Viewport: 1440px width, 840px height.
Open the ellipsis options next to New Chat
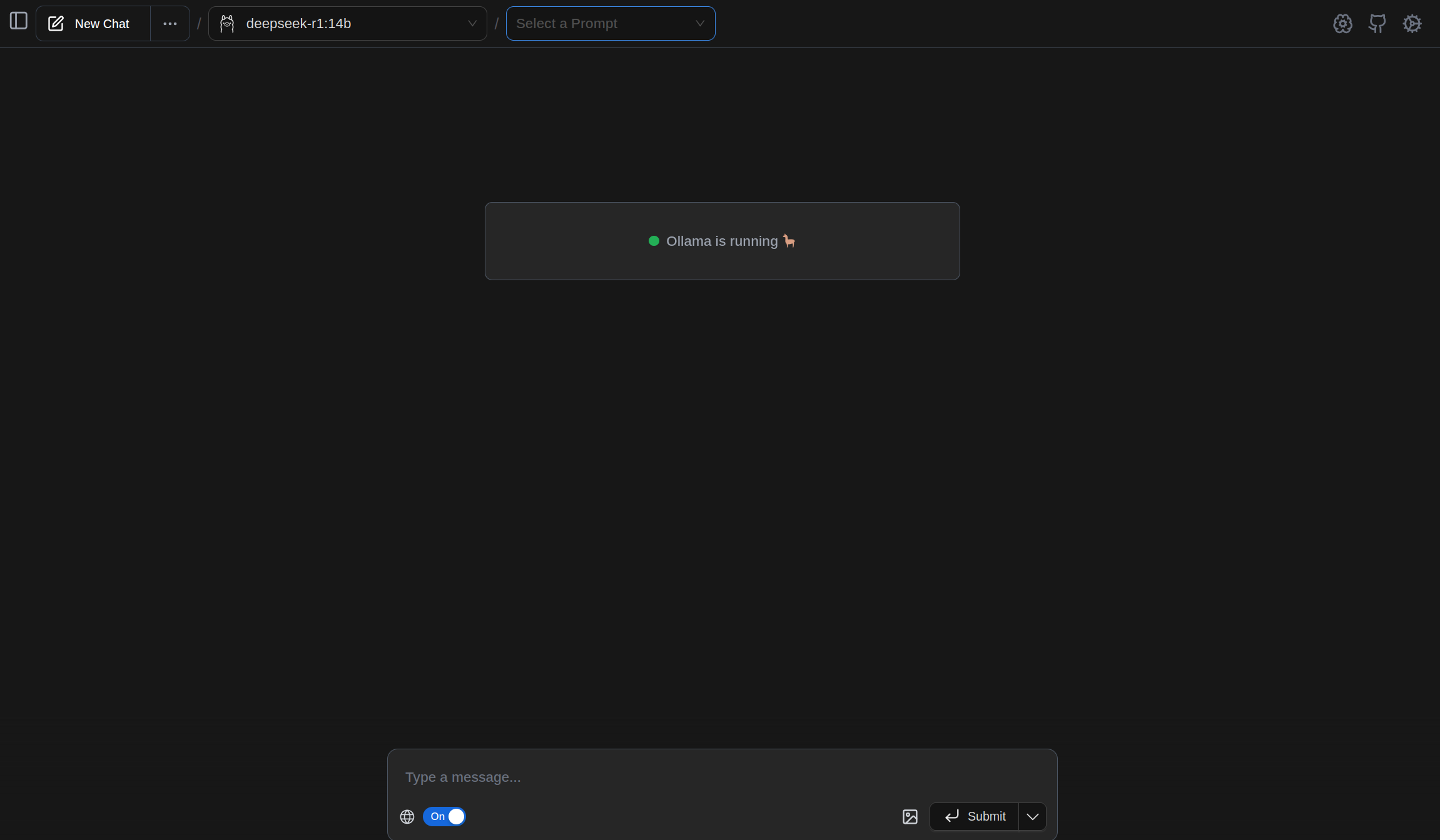point(170,23)
